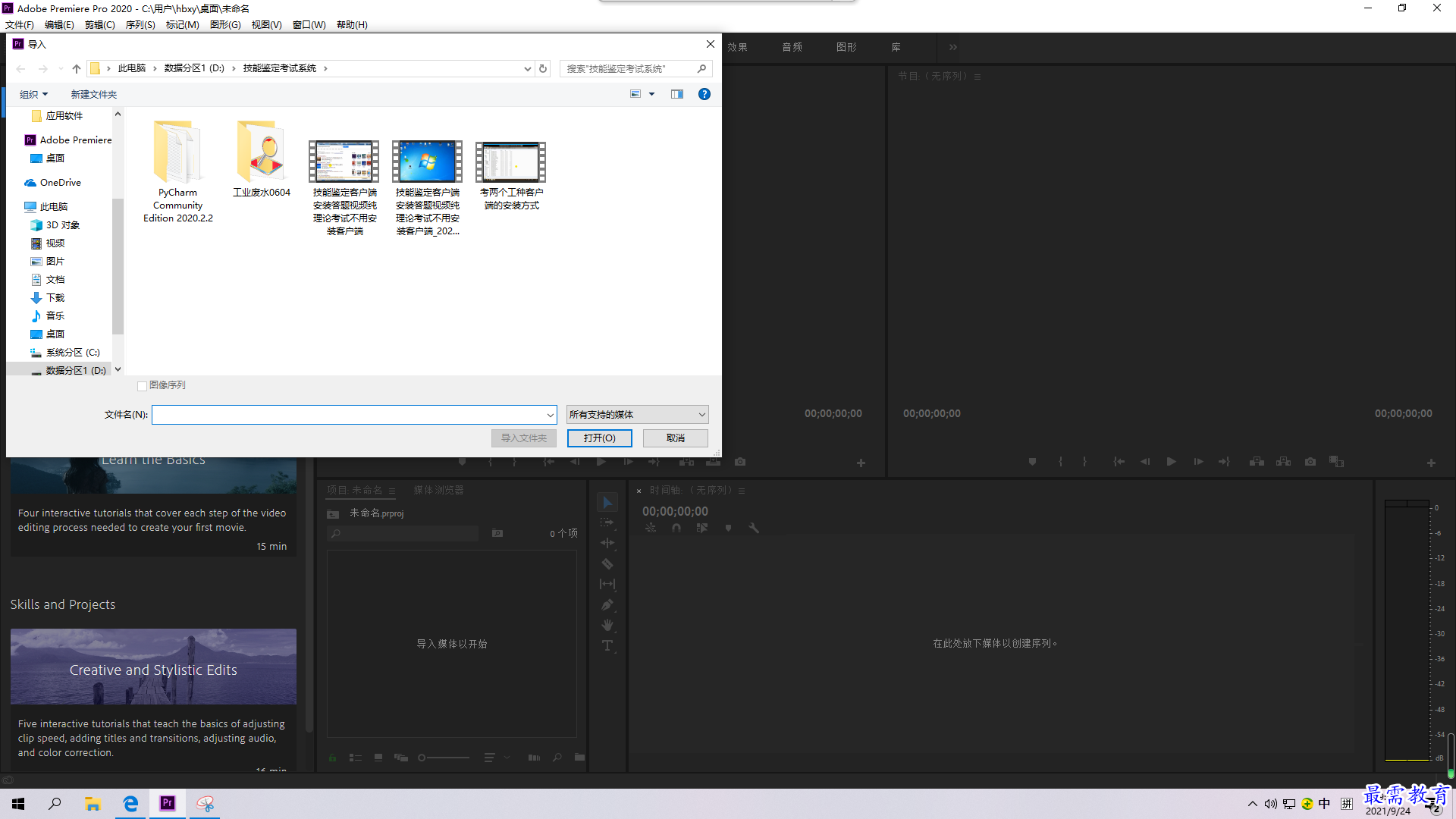Expand workspace overflow chevrons

(953, 47)
